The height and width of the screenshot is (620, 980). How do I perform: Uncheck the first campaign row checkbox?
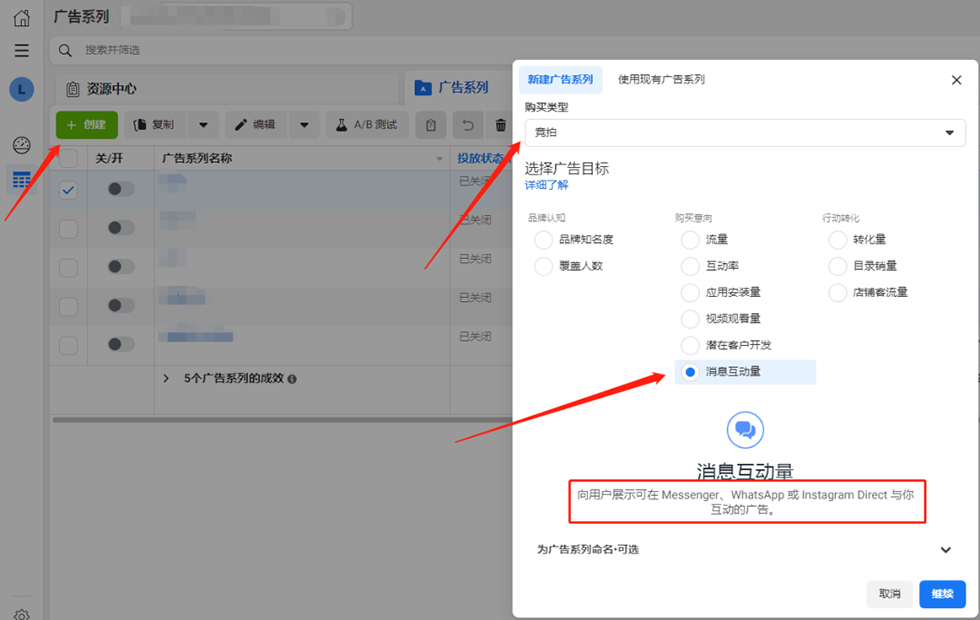68,190
